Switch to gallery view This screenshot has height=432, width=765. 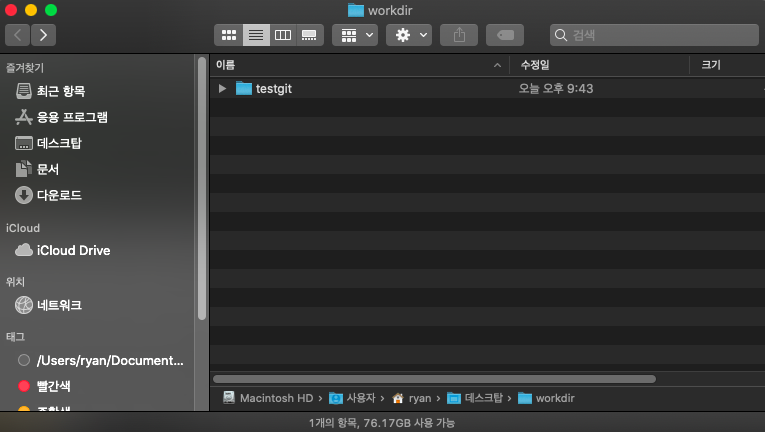(x=309, y=35)
